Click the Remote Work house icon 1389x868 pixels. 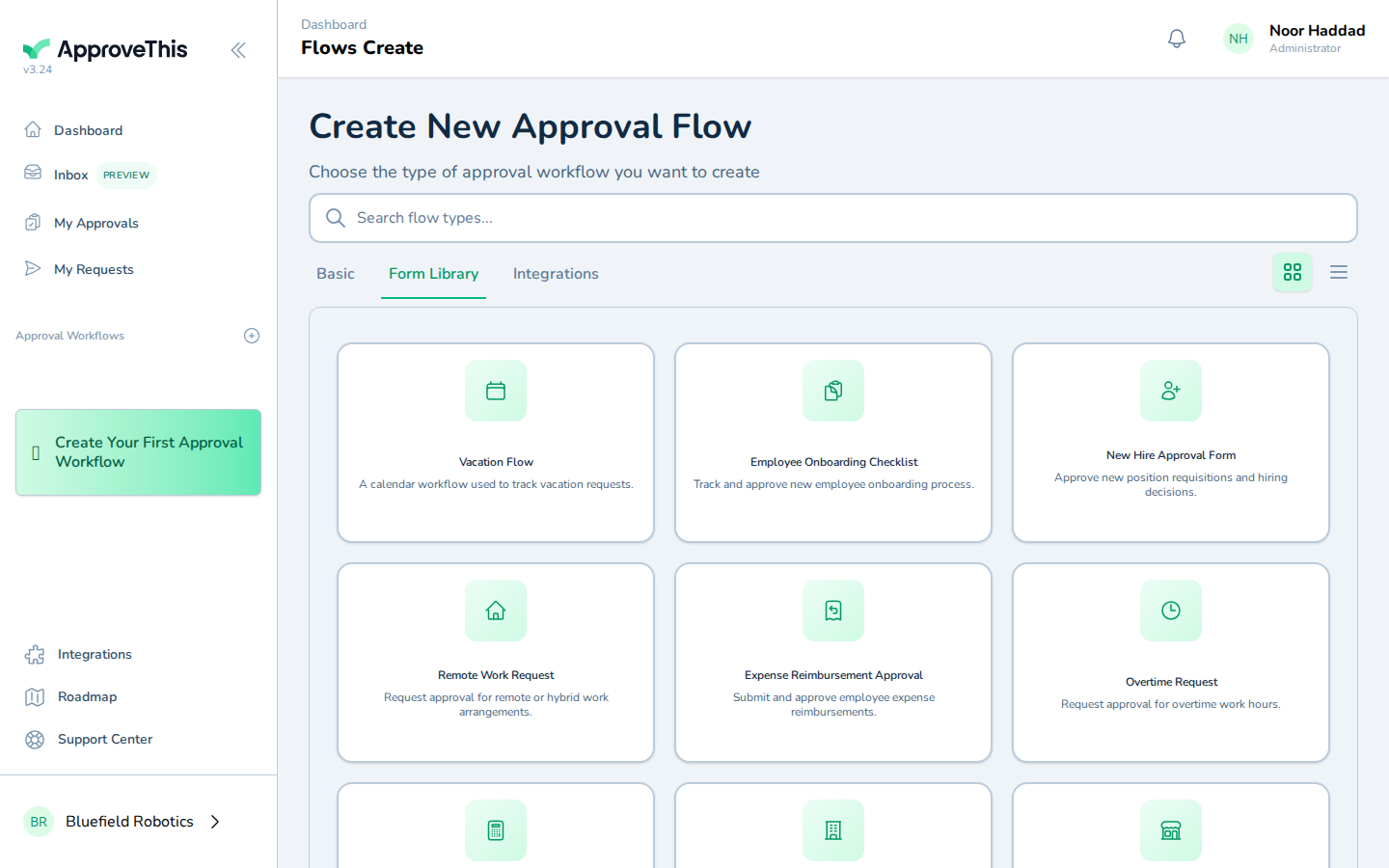tap(496, 610)
